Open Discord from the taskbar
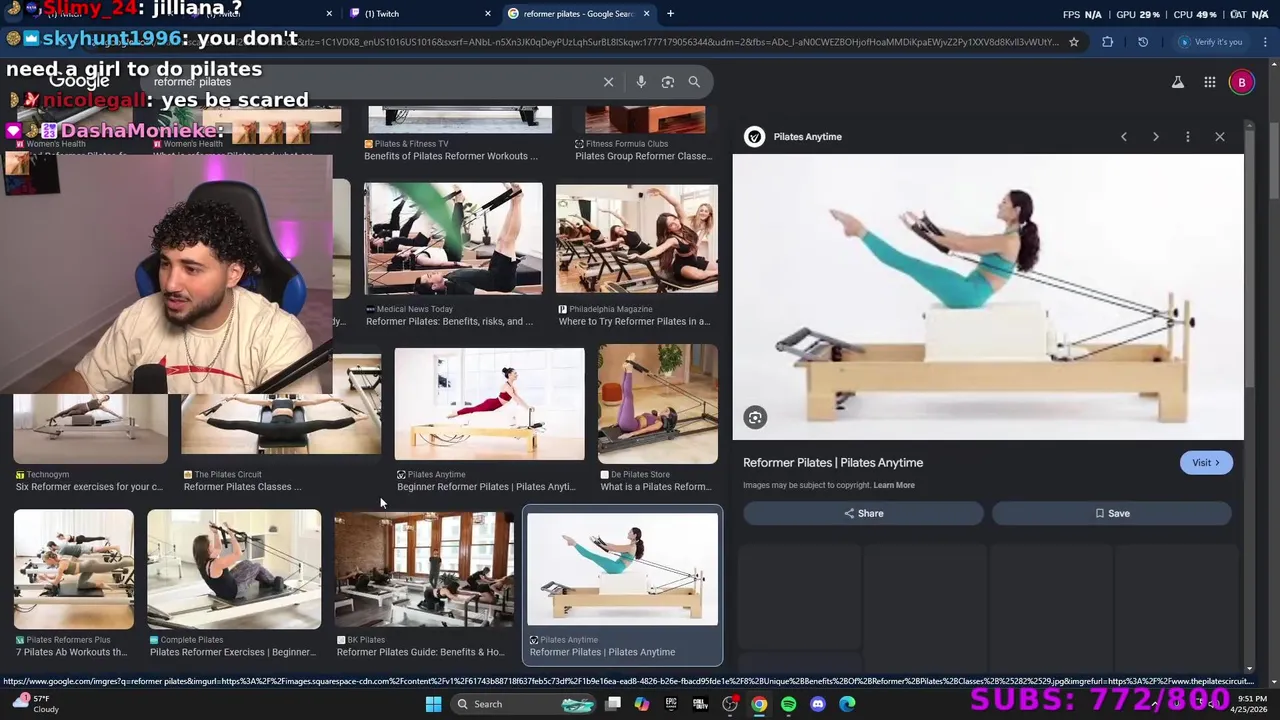1280x720 pixels. coord(818,704)
